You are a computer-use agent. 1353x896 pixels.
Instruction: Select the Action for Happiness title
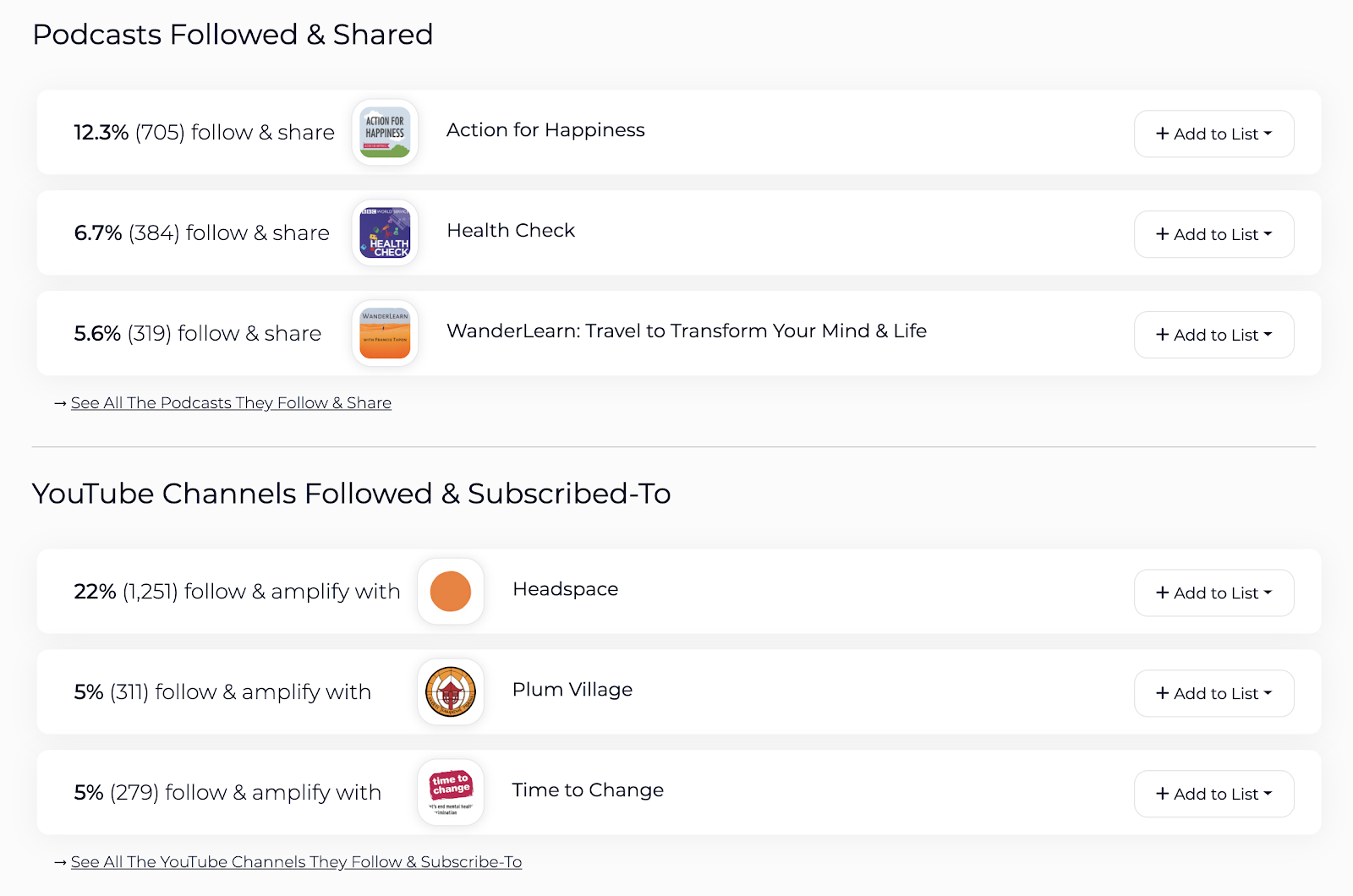[x=545, y=130]
